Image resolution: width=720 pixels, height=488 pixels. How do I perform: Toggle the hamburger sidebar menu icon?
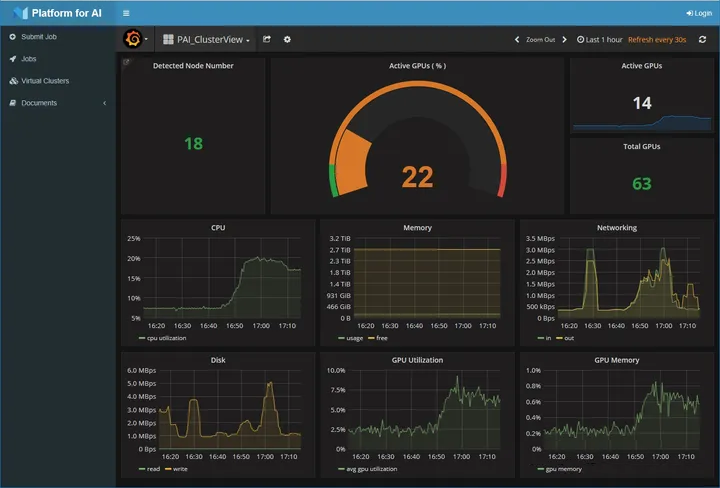click(x=126, y=13)
